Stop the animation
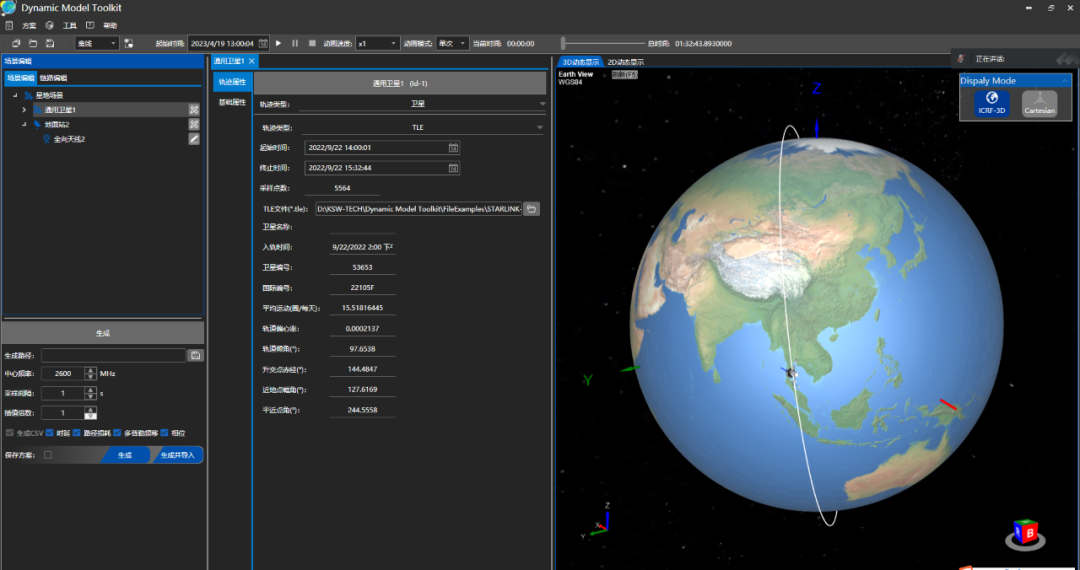This screenshot has height=570, width=1080. pyautogui.click(x=312, y=43)
